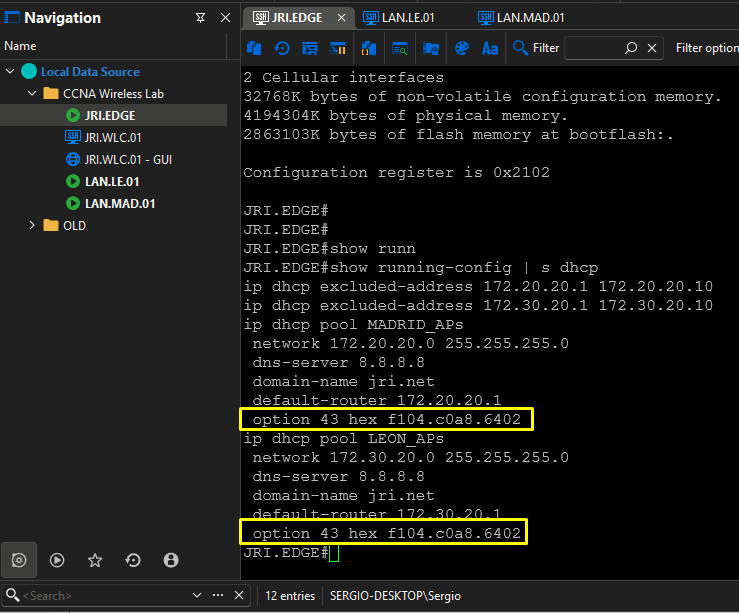Open the color palette scheme icon
Image resolution: width=739 pixels, height=613 pixels.
tap(461, 48)
